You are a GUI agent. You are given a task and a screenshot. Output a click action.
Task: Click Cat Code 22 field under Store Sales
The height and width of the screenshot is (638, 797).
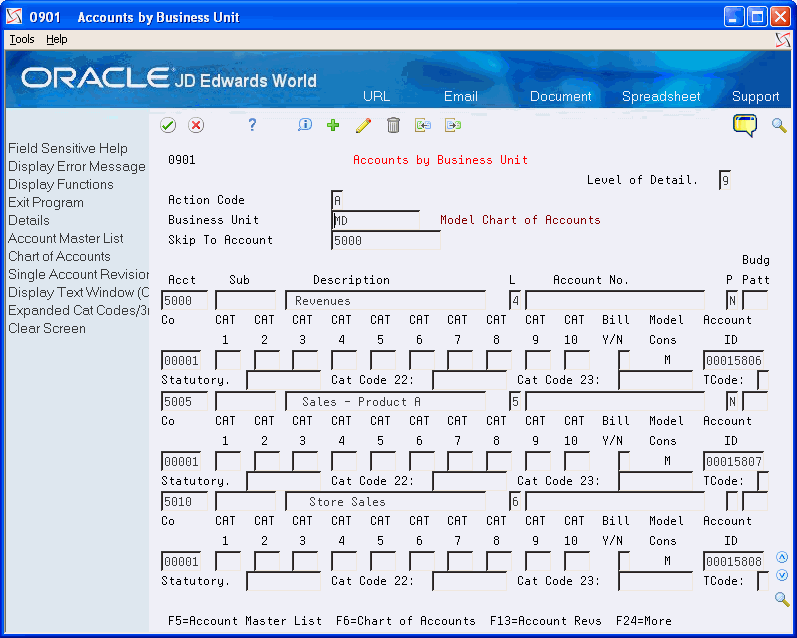pyautogui.click(x=470, y=581)
